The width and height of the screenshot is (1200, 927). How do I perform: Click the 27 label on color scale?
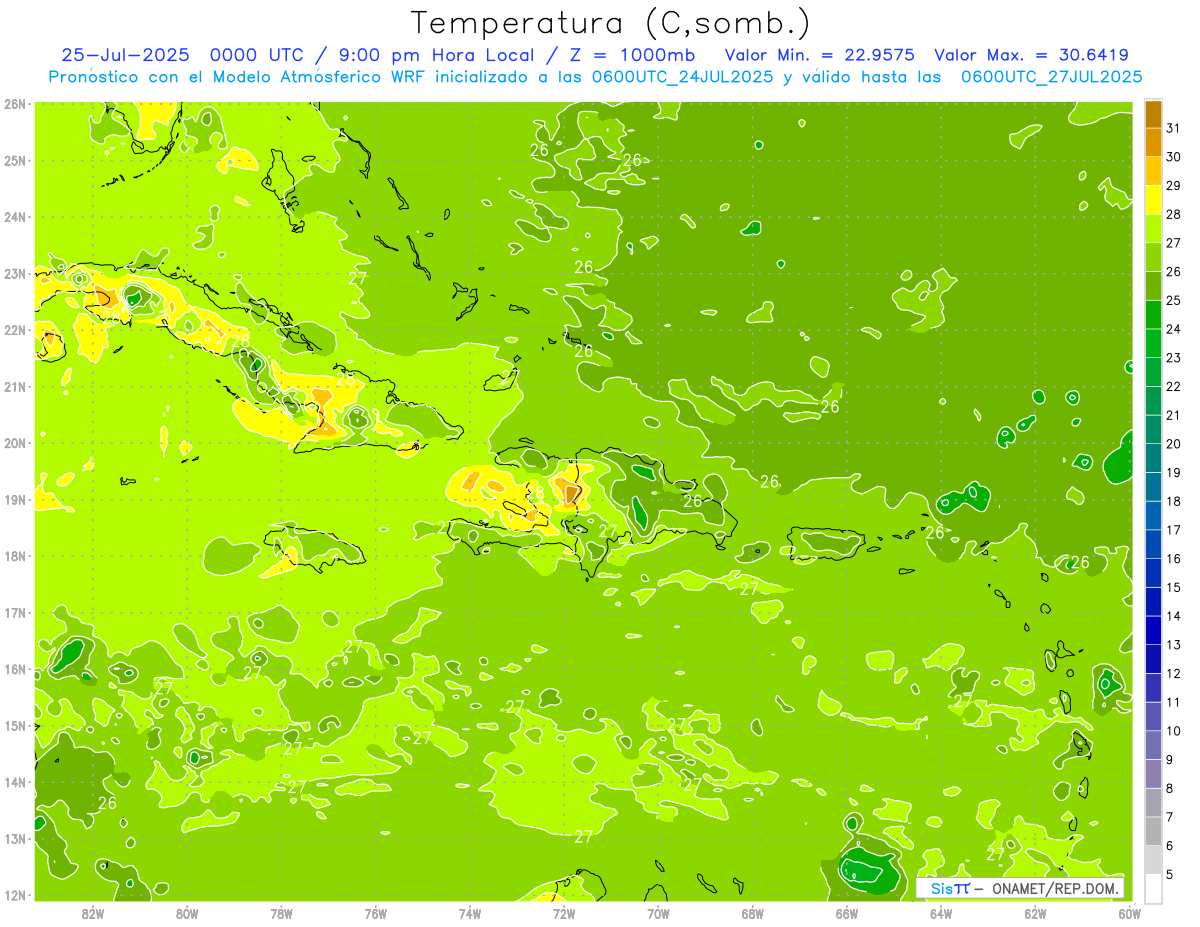pos(1174,242)
